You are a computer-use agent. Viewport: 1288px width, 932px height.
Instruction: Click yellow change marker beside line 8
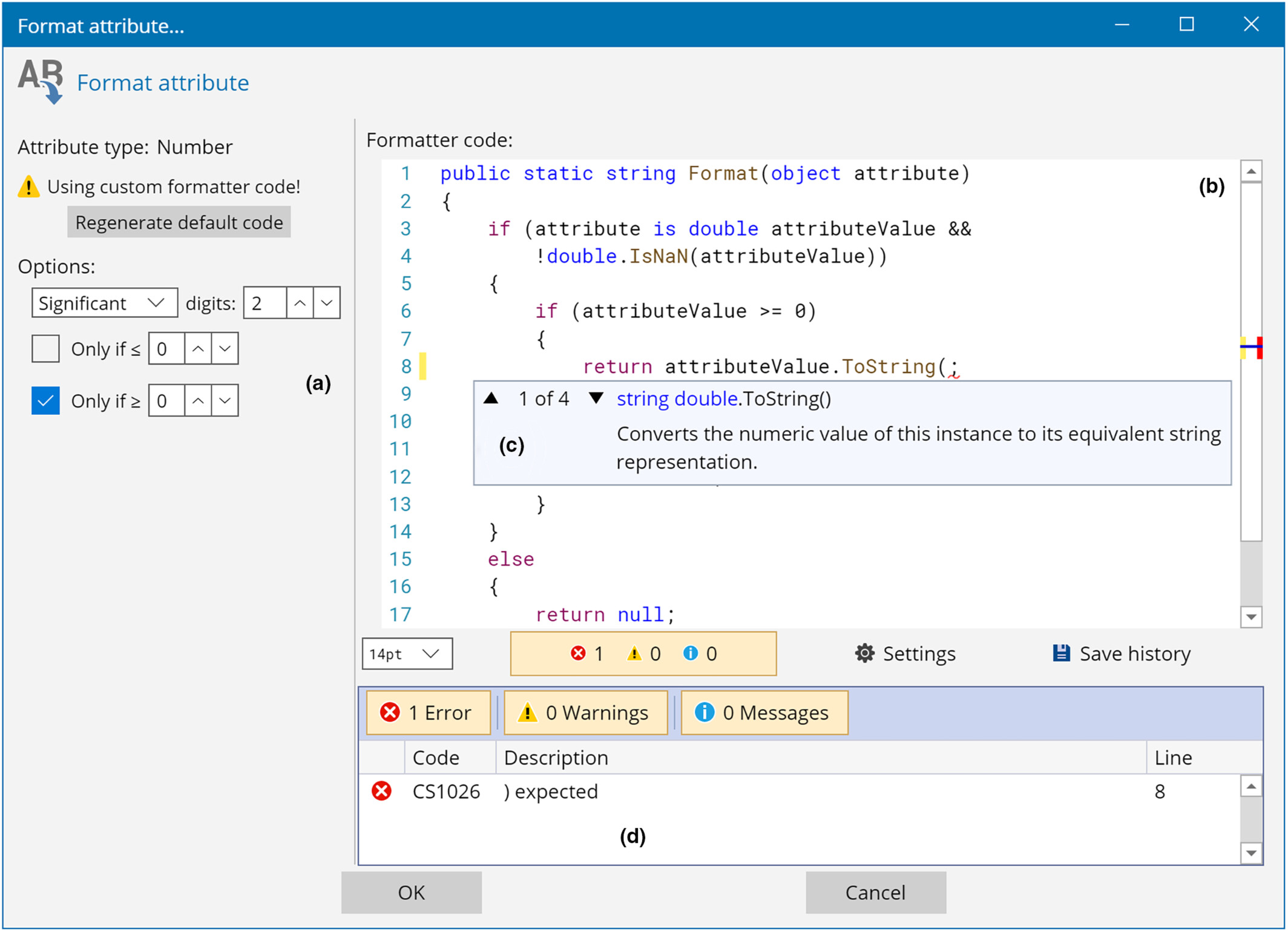click(422, 366)
